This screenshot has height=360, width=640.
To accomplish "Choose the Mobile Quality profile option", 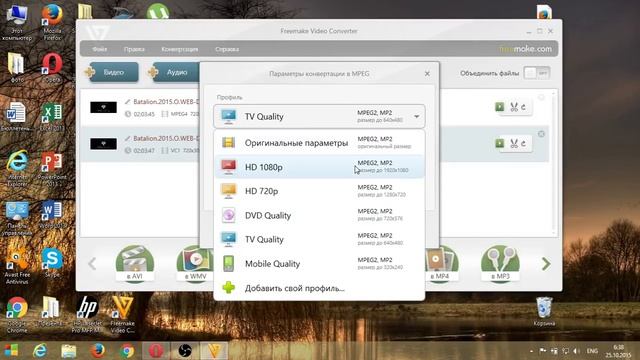I will tap(319, 264).
